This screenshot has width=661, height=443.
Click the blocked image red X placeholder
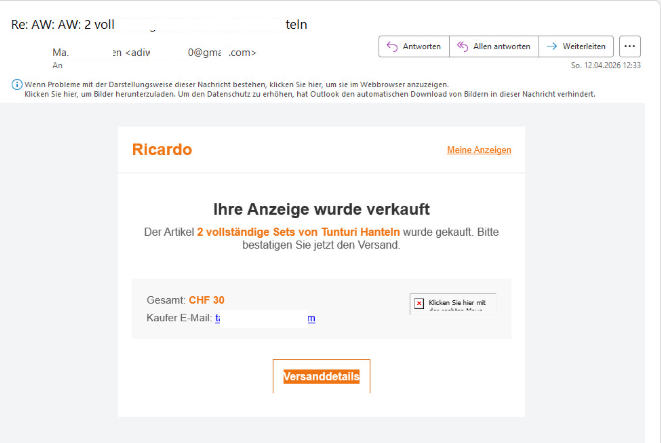(x=419, y=303)
